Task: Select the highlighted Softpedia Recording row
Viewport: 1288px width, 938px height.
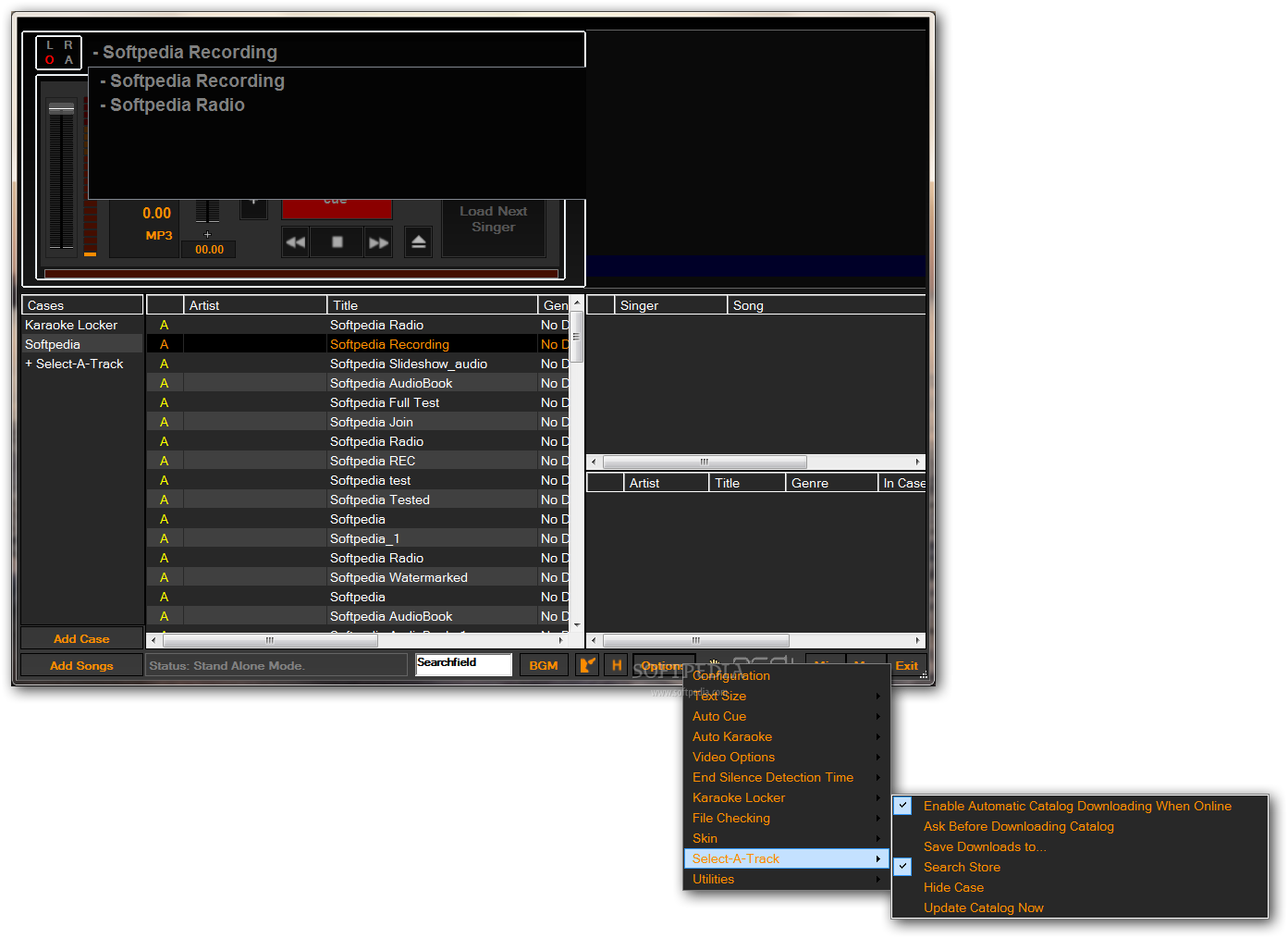Action: click(x=358, y=344)
